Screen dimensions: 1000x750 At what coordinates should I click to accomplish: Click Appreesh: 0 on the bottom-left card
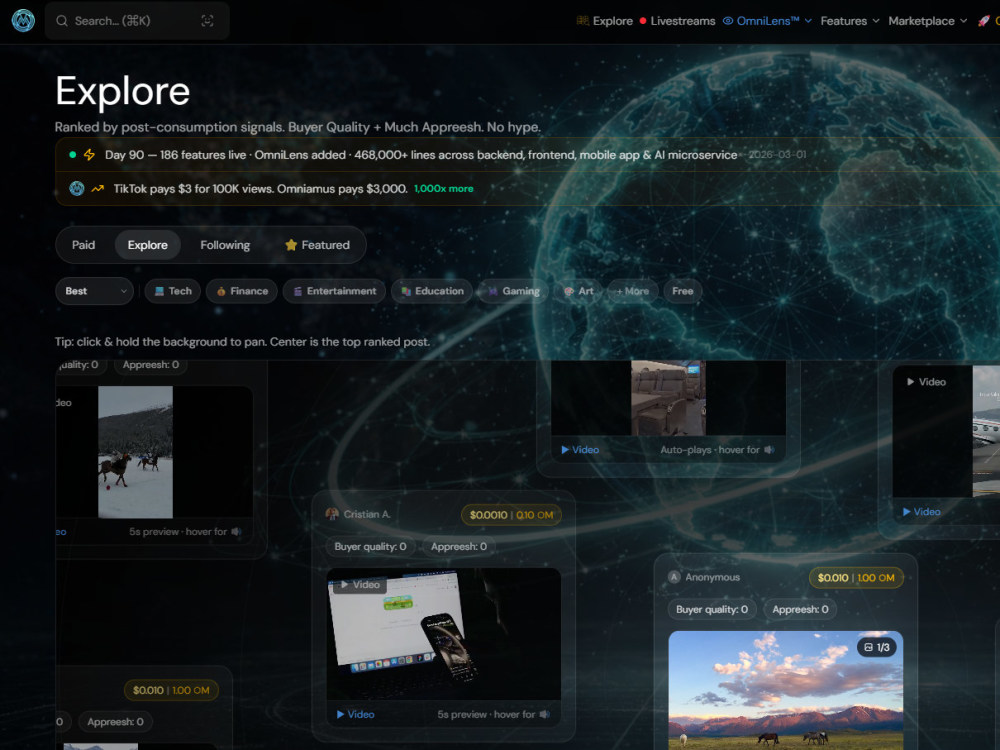pyautogui.click(x=115, y=722)
